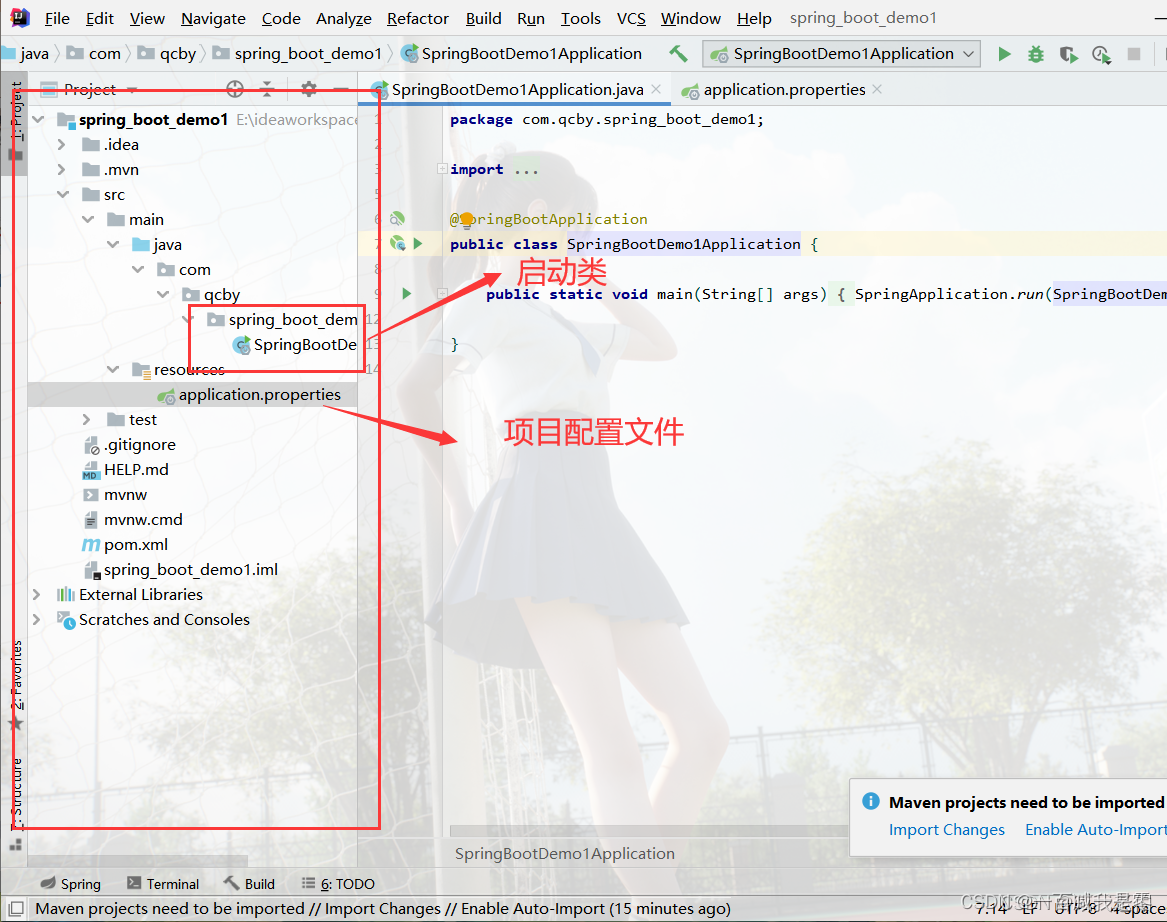Open Project panel settings gear

(309, 89)
